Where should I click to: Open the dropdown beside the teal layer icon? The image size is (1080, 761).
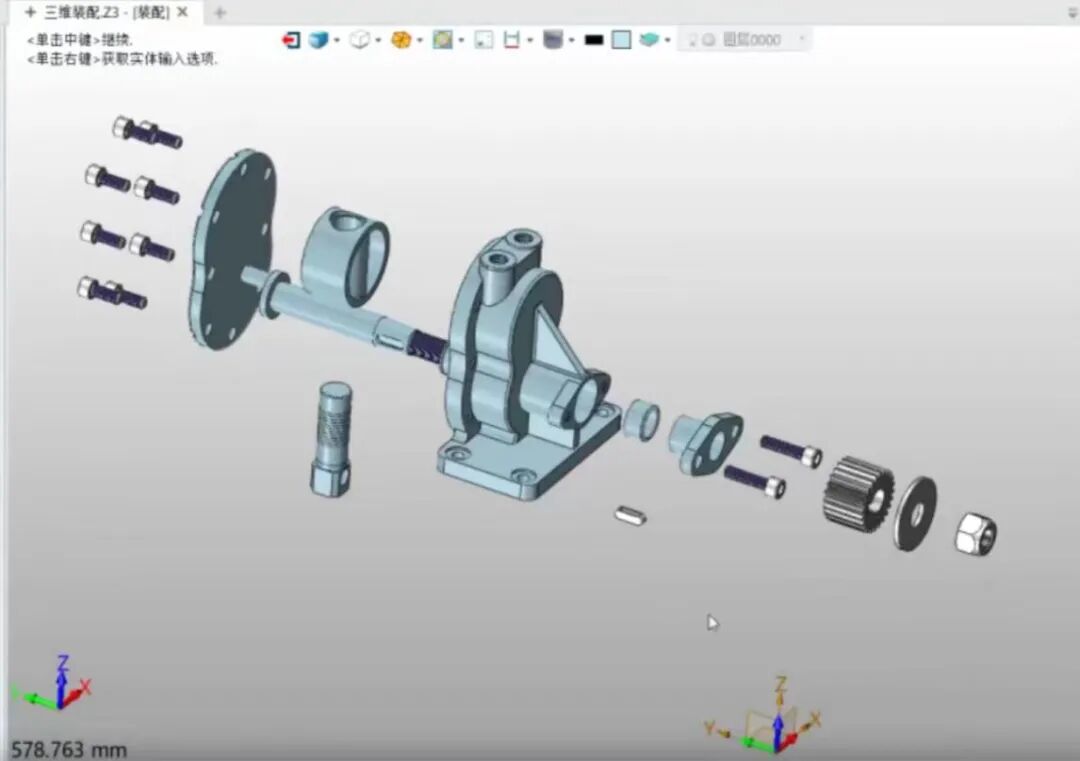coord(667,40)
